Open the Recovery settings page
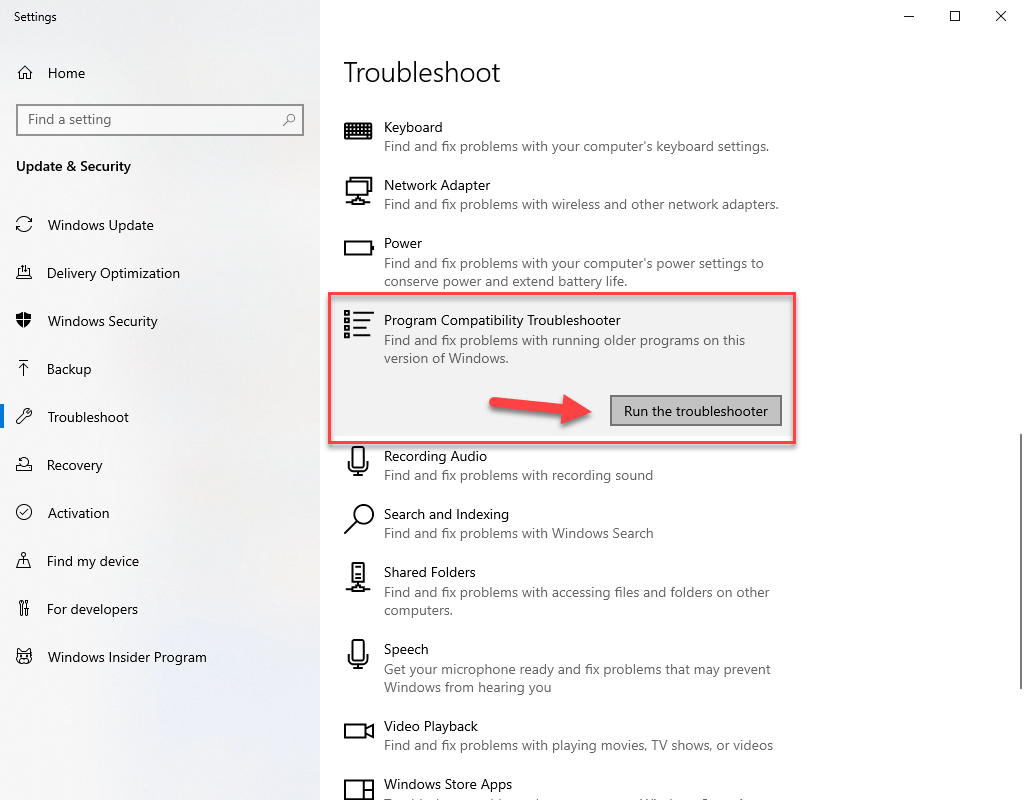This screenshot has height=800, width=1024. [x=74, y=465]
